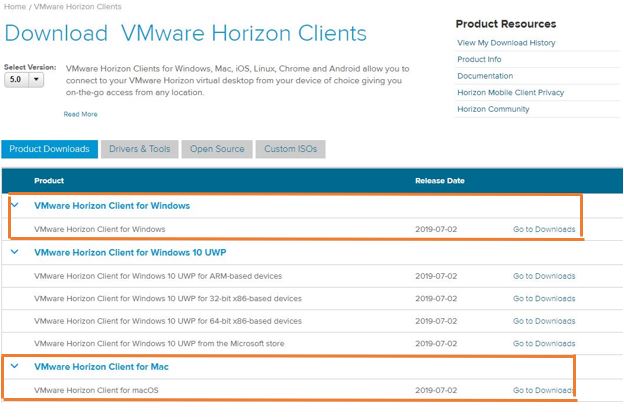Select the VMware Horizon Client for macOS row text
Image resolution: width=624 pixels, height=418 pixels.
click(x=96, y=390)
